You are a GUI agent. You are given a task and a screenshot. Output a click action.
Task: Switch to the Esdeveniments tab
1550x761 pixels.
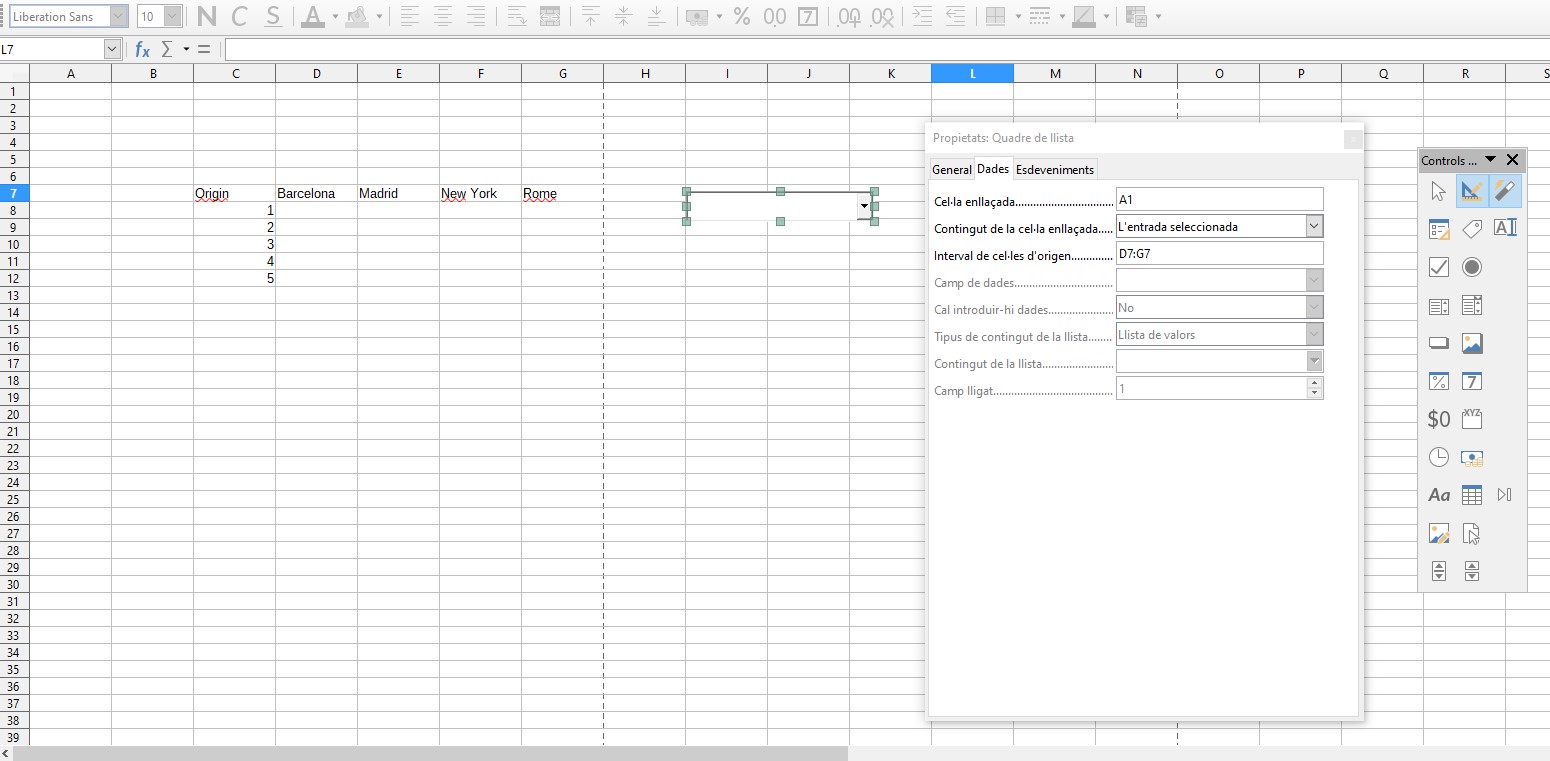coord(1055,169)
